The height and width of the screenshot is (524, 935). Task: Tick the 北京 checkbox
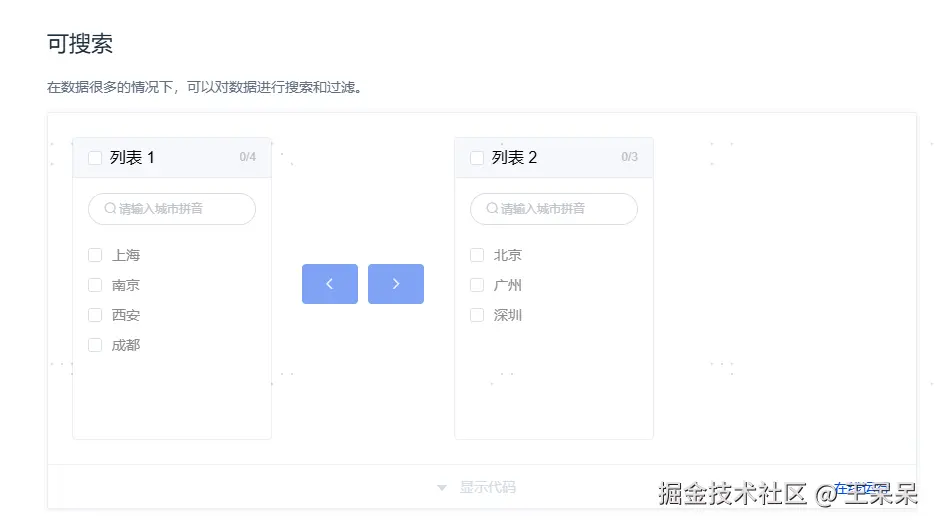476,255
